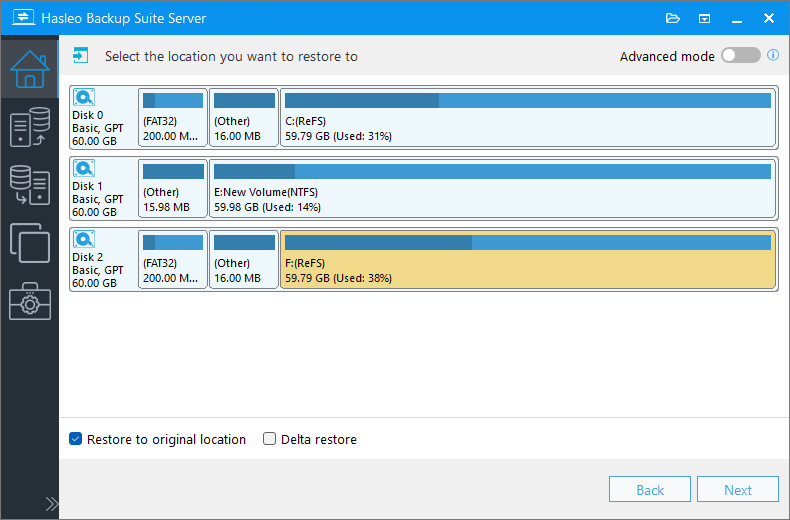
Task: Uncheck Restore to original location
Action: 76,439
